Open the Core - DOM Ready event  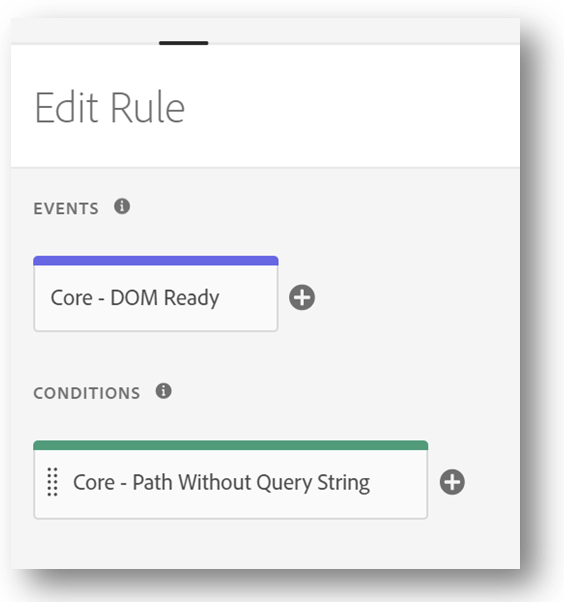point(155,294)
